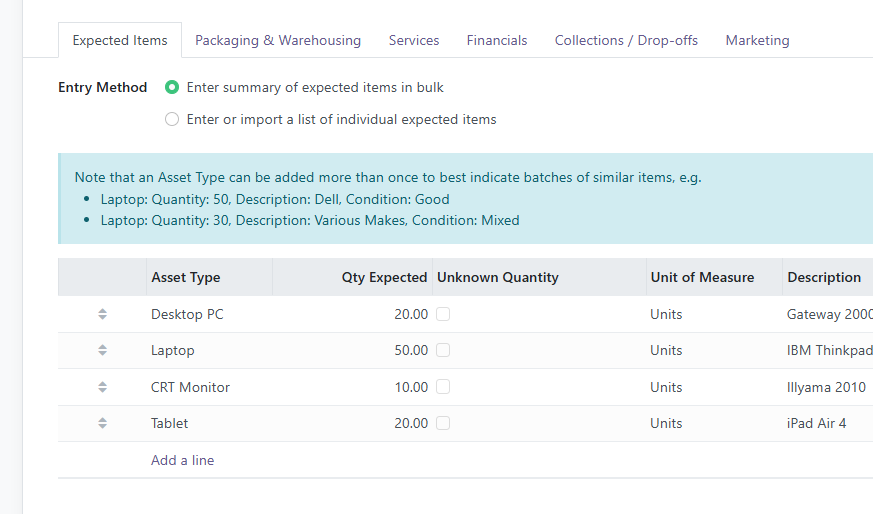Click Add a line link
The width and height of the screenshot is (873, 514).
(x=182, y=460)
